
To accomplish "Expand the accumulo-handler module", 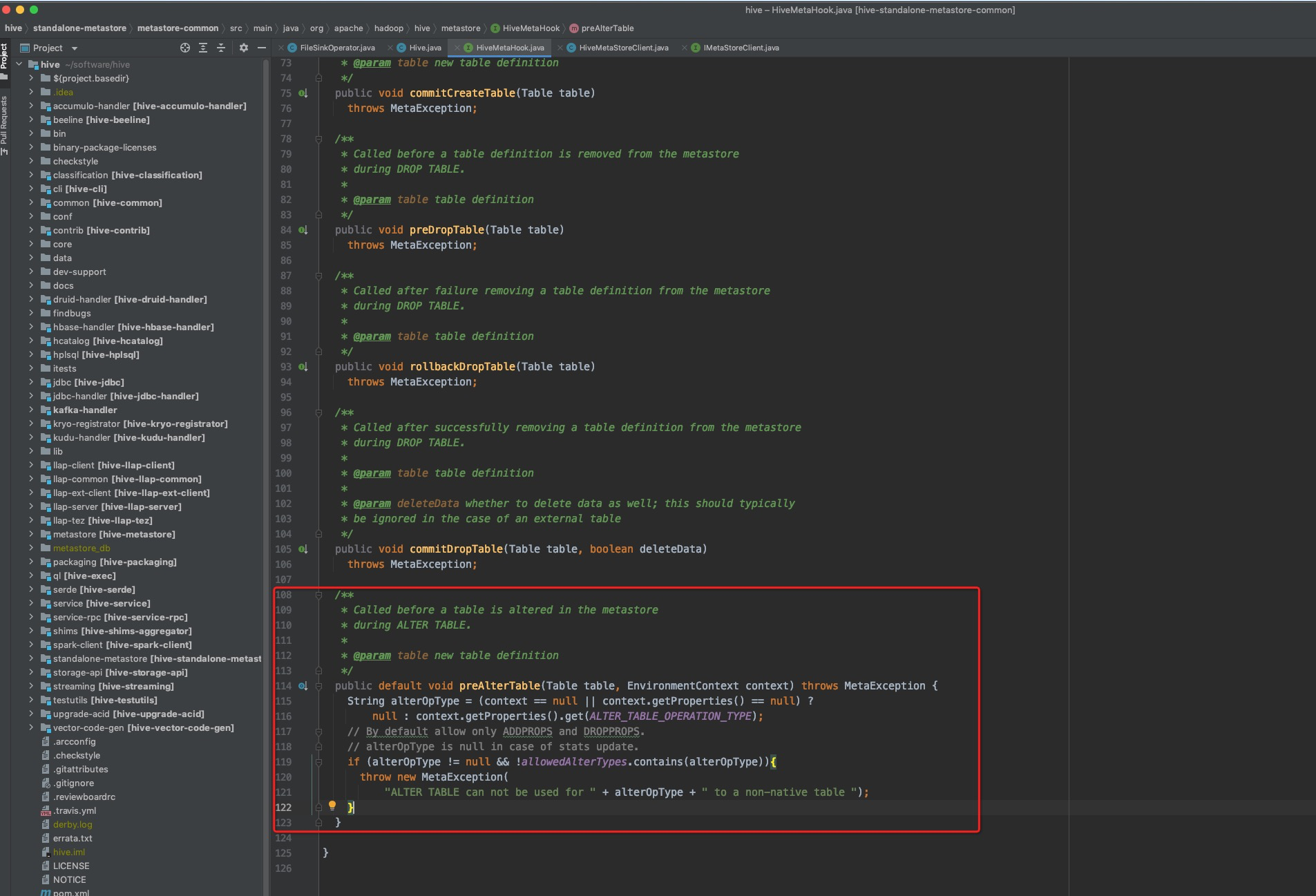I will [31, 106].
